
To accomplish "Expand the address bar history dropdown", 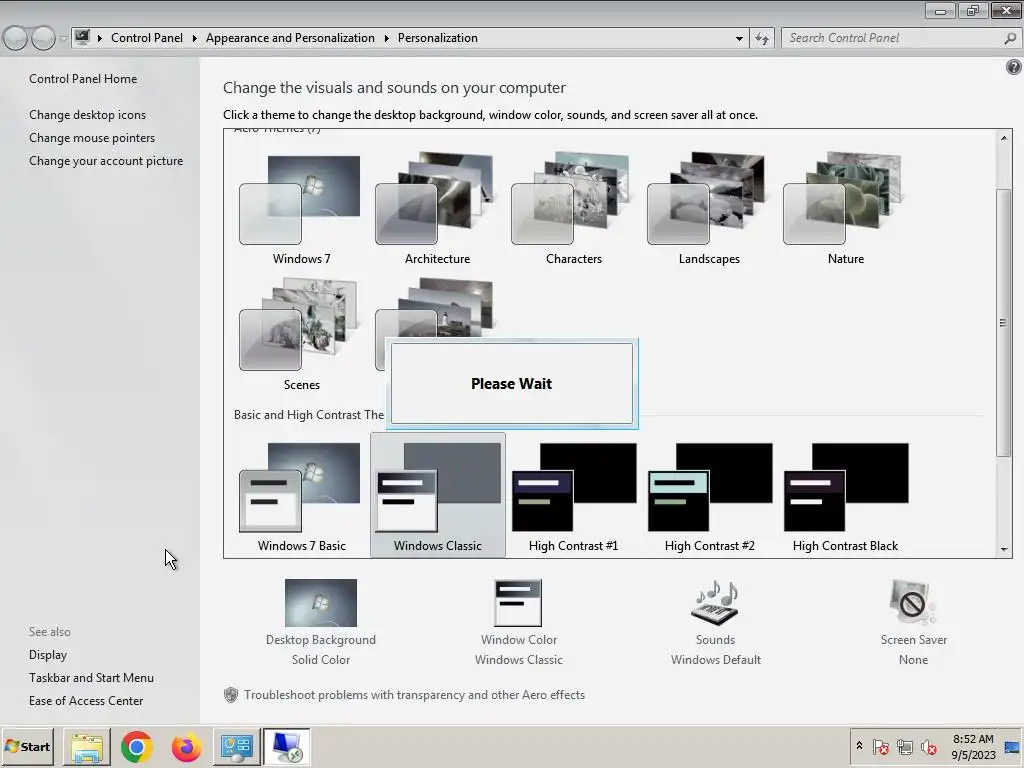I will tap(739, 39).
